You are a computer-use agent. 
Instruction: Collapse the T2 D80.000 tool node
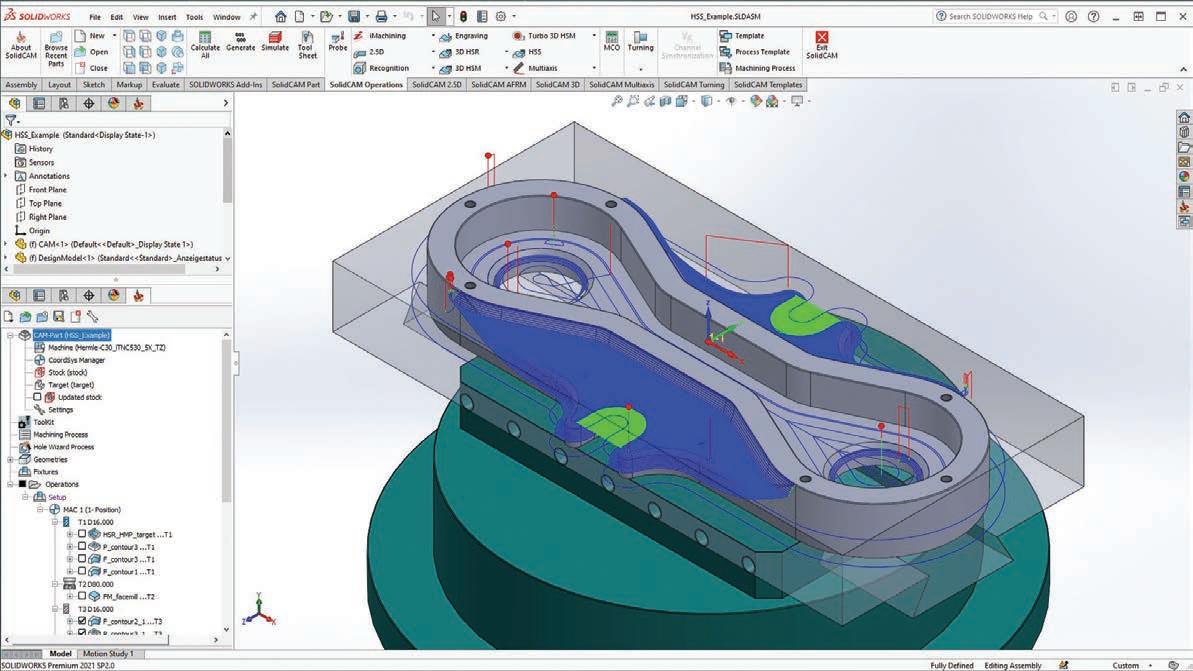coord(55,584)
